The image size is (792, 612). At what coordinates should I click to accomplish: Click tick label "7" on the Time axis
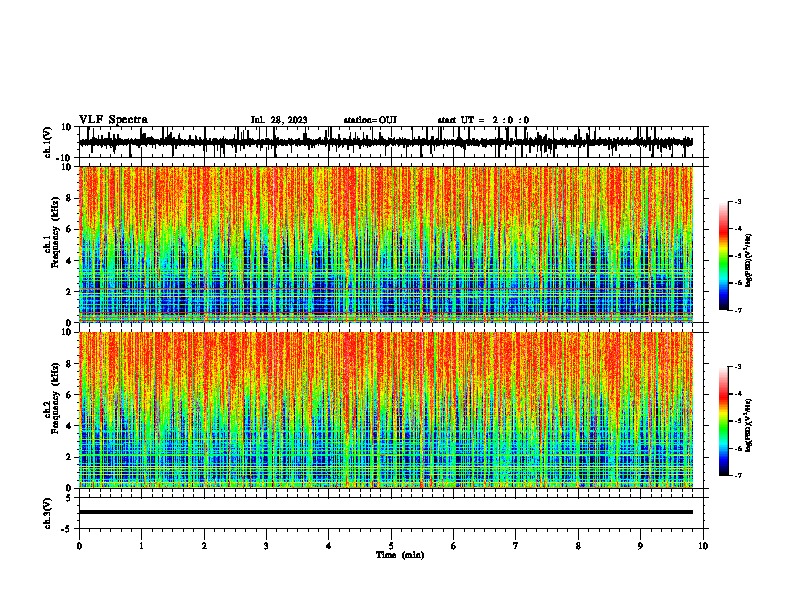point(516,546)
